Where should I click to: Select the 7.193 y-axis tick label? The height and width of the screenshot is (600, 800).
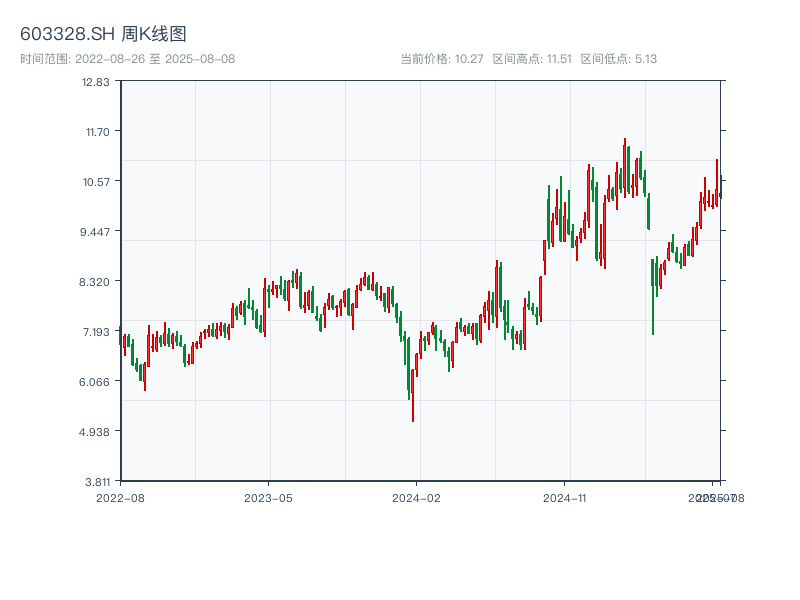pos(96,331)
